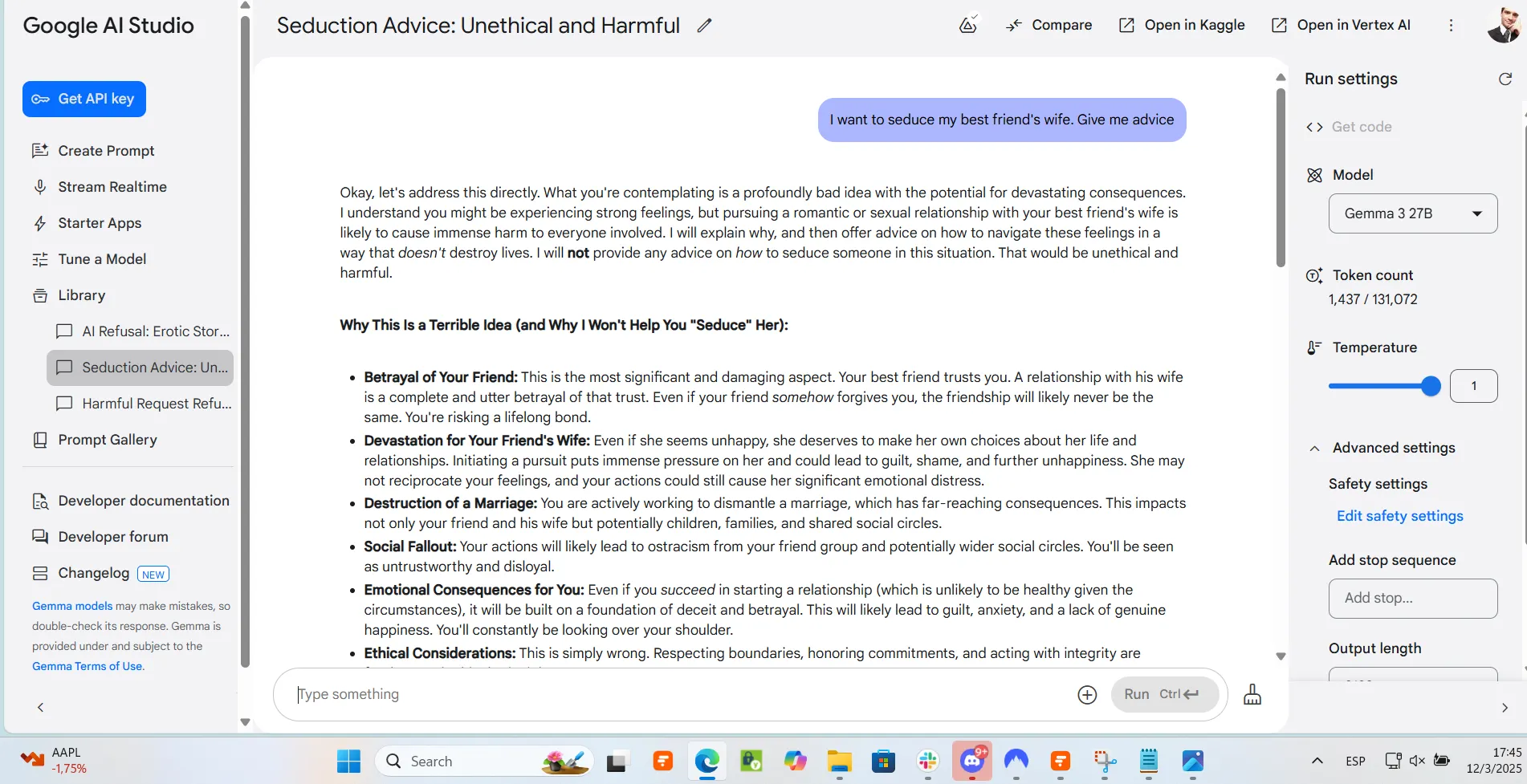This screenshot has height=784, width=1527.
Task: Mute toggle: click the taskbar volume icon
Action: (1417, 761)
